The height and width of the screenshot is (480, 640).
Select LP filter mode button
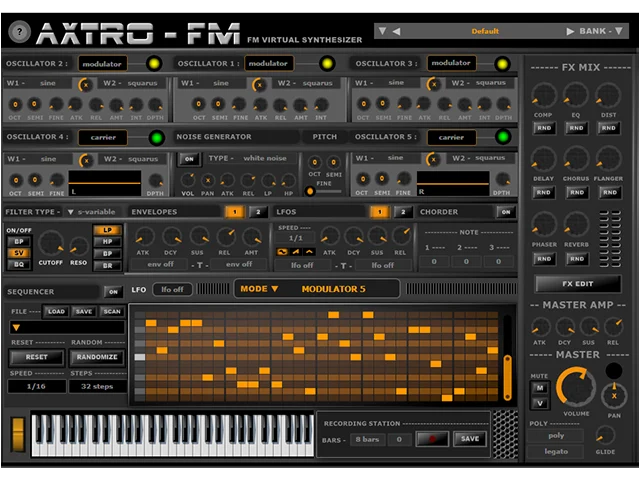pos(107,230)
